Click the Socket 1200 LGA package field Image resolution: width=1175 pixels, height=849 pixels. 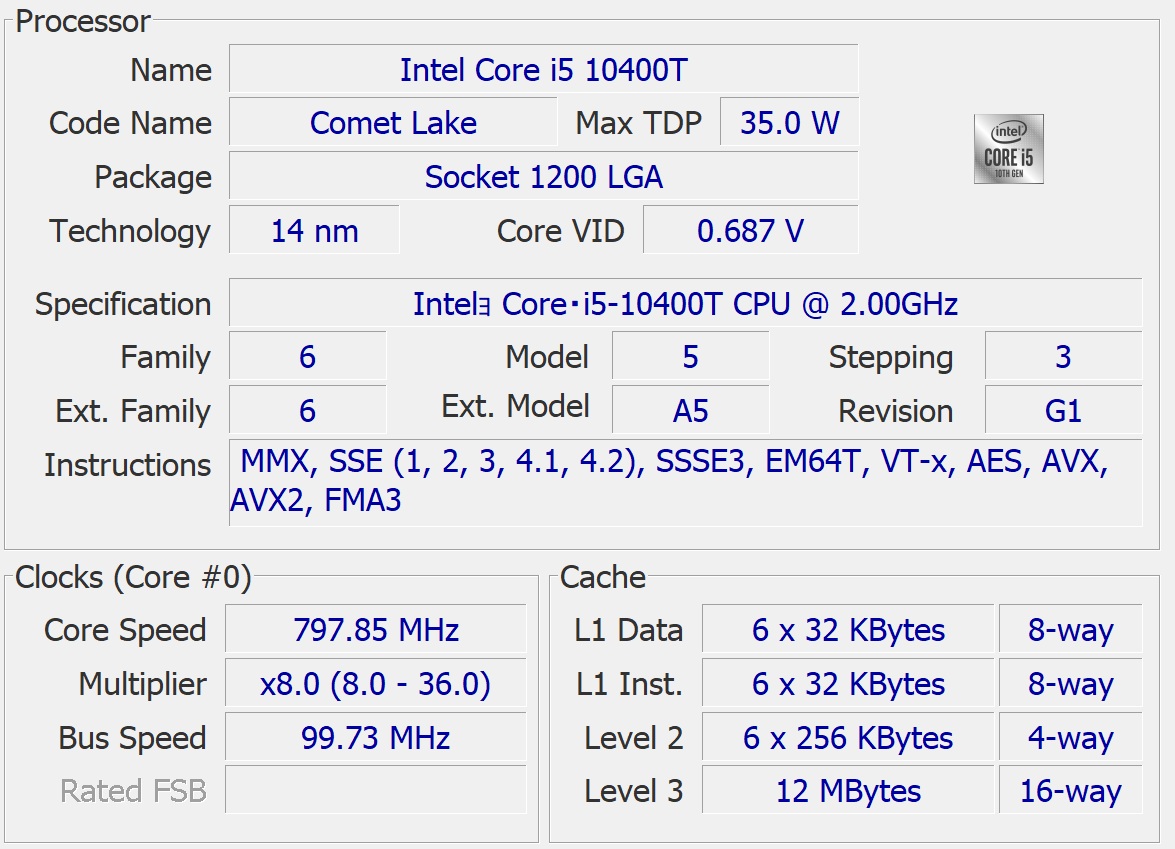pyautogui.click(x=543, y=177)
